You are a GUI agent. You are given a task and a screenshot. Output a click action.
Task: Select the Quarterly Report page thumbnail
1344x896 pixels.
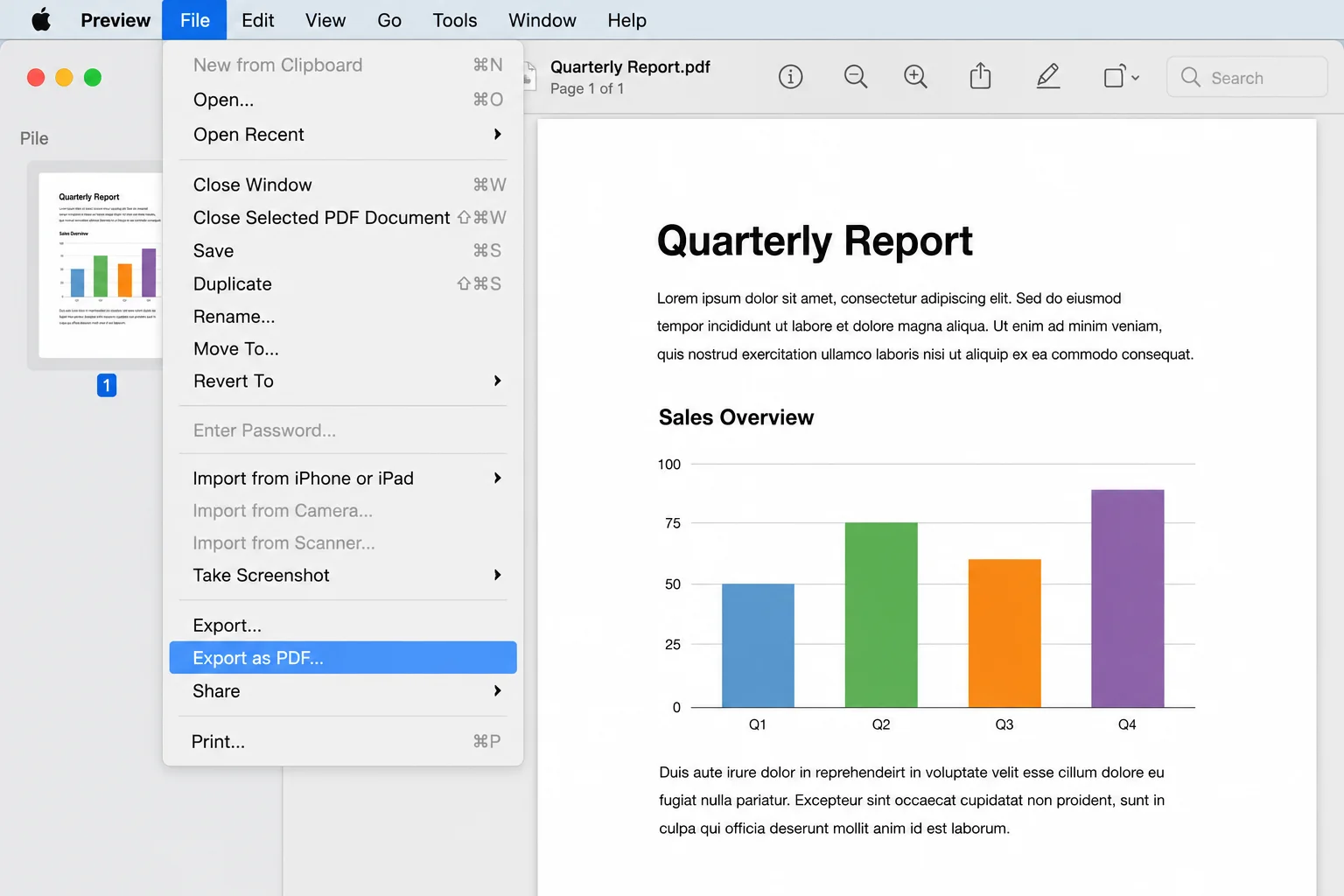pos(101,265)
